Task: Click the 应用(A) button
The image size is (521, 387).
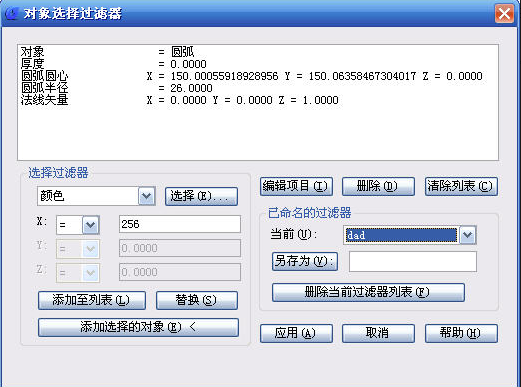Action: tap(296, 333)
